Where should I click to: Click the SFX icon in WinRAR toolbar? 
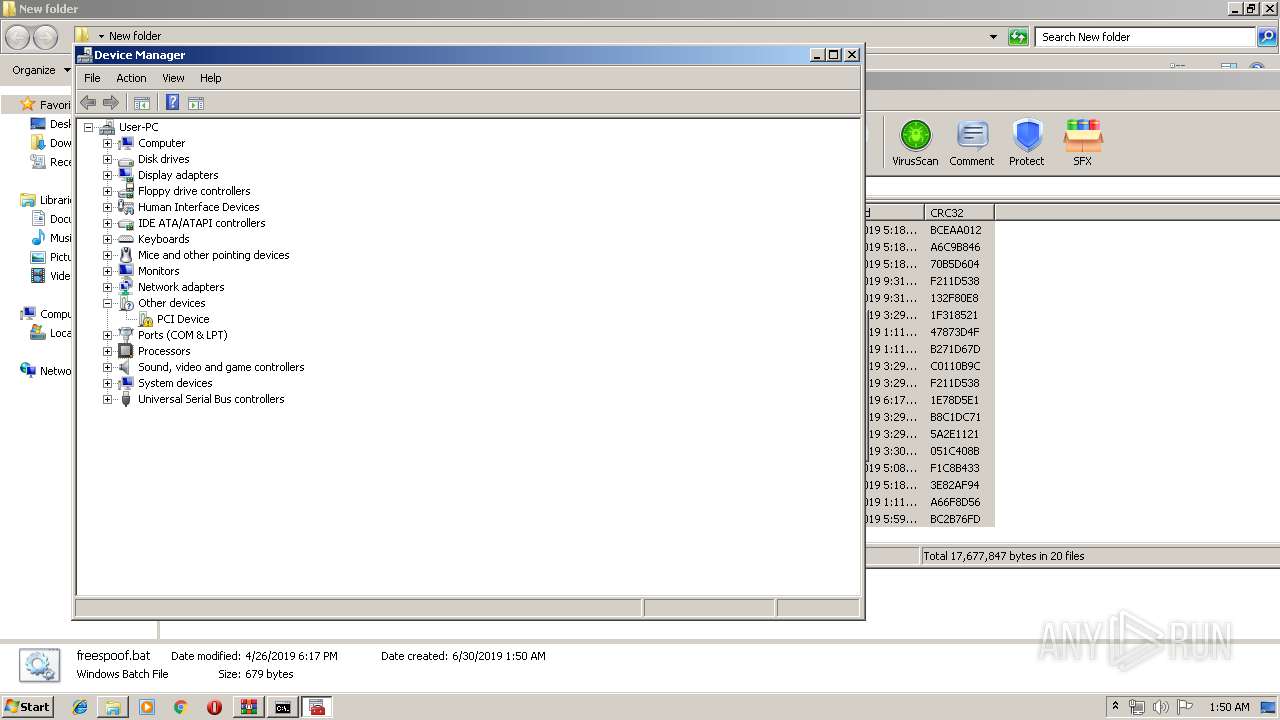1083,142
